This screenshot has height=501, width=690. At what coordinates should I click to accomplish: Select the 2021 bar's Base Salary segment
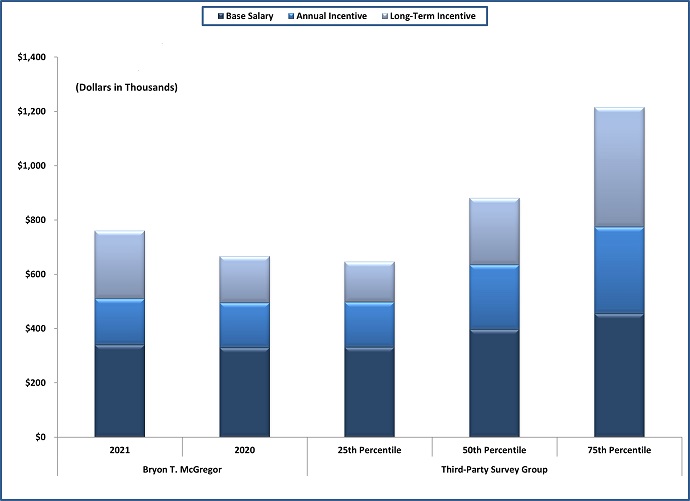pyautogui.click(x=119, y=390)
